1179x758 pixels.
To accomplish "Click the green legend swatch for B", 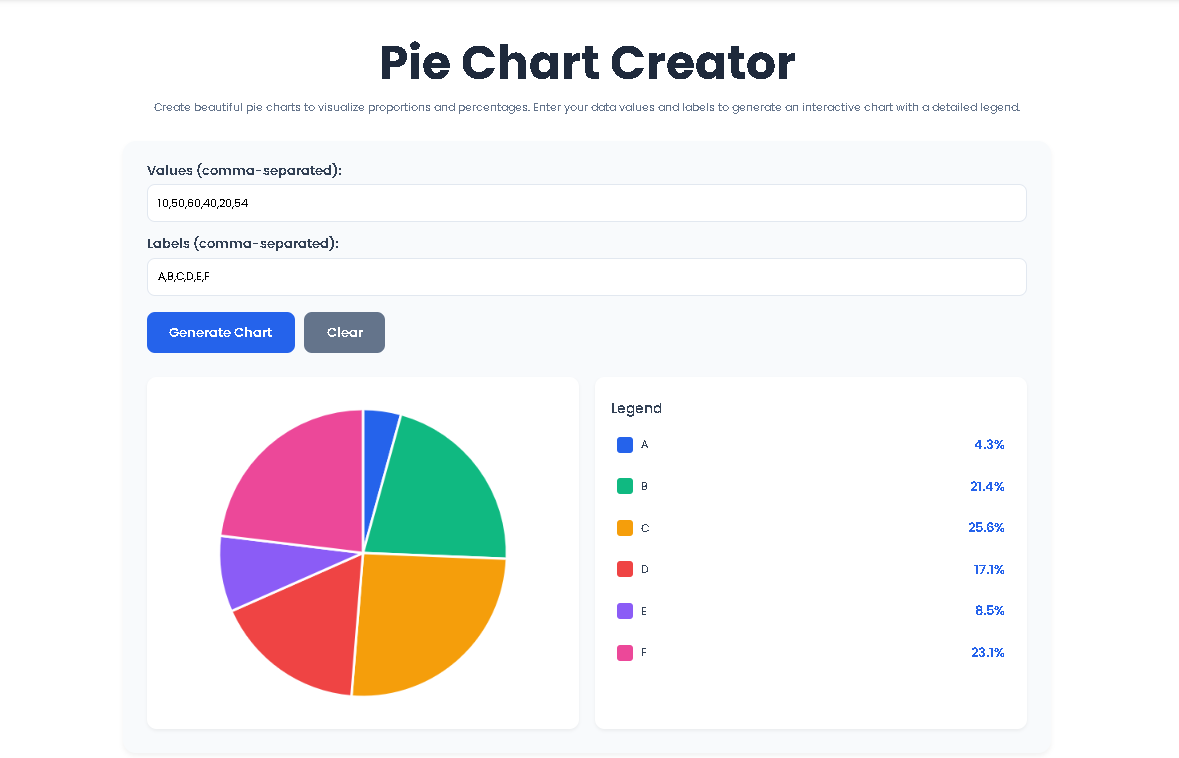I will click(x=625, y=486).
